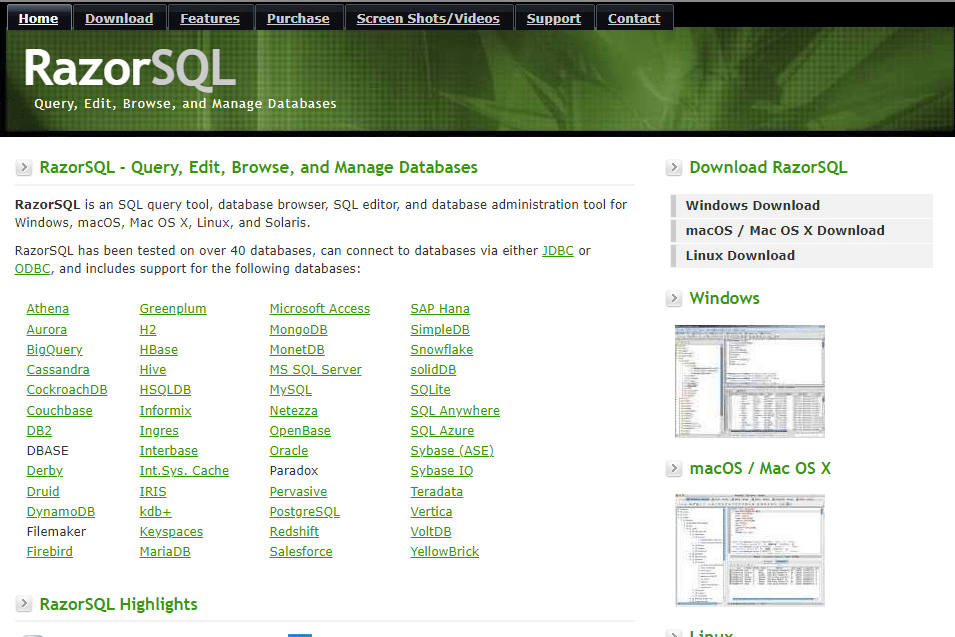Open the Couchbase link
The height and width of the screenshot is (637, 955).
coord(59,410)
